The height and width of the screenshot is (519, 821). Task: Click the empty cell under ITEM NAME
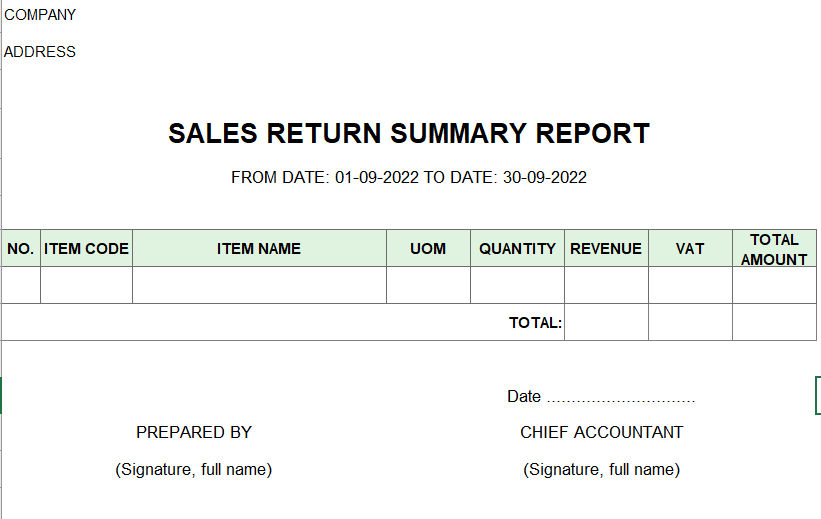click(x=259, y=285)
